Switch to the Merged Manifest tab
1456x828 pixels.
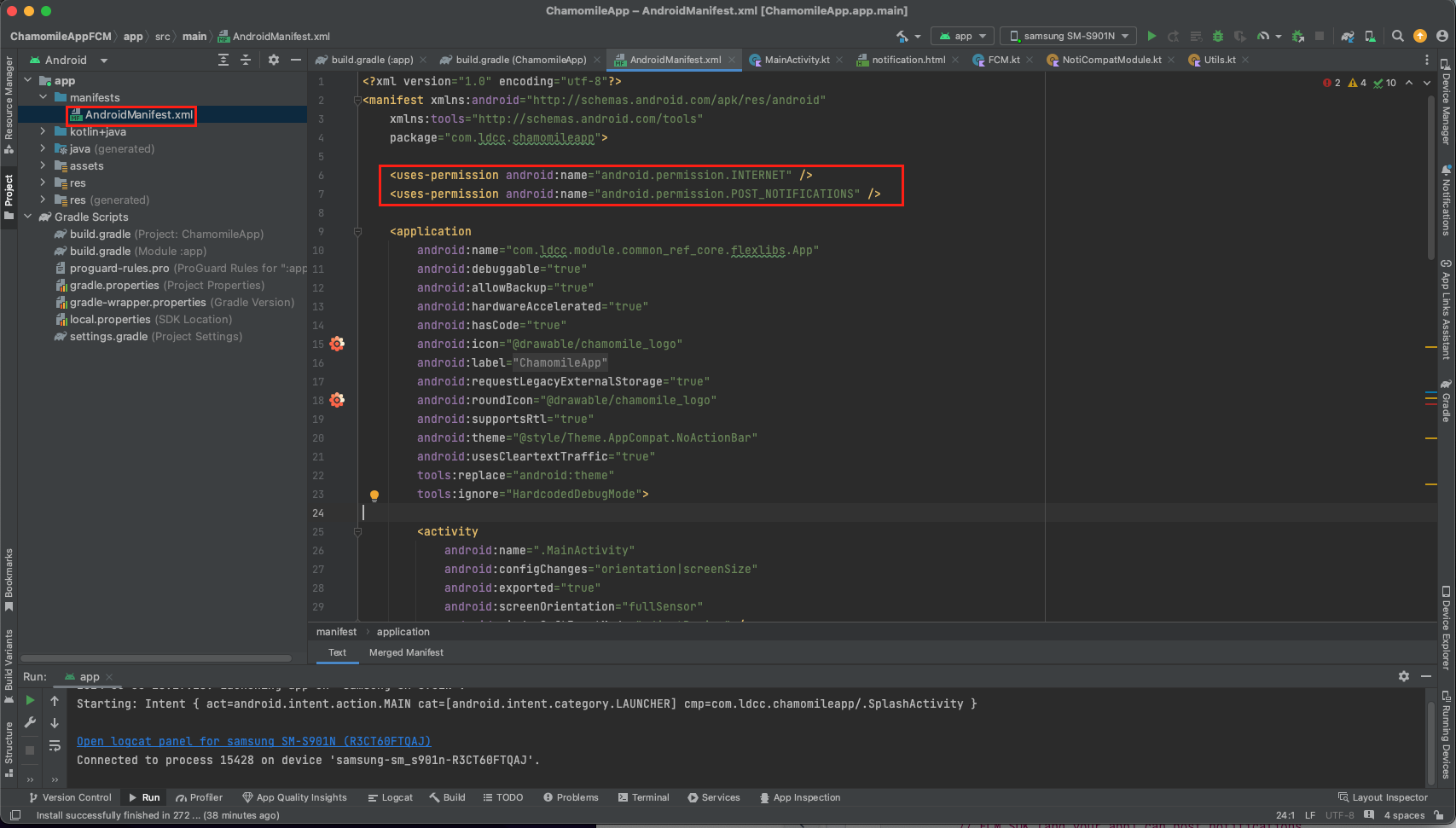point(406,652)
